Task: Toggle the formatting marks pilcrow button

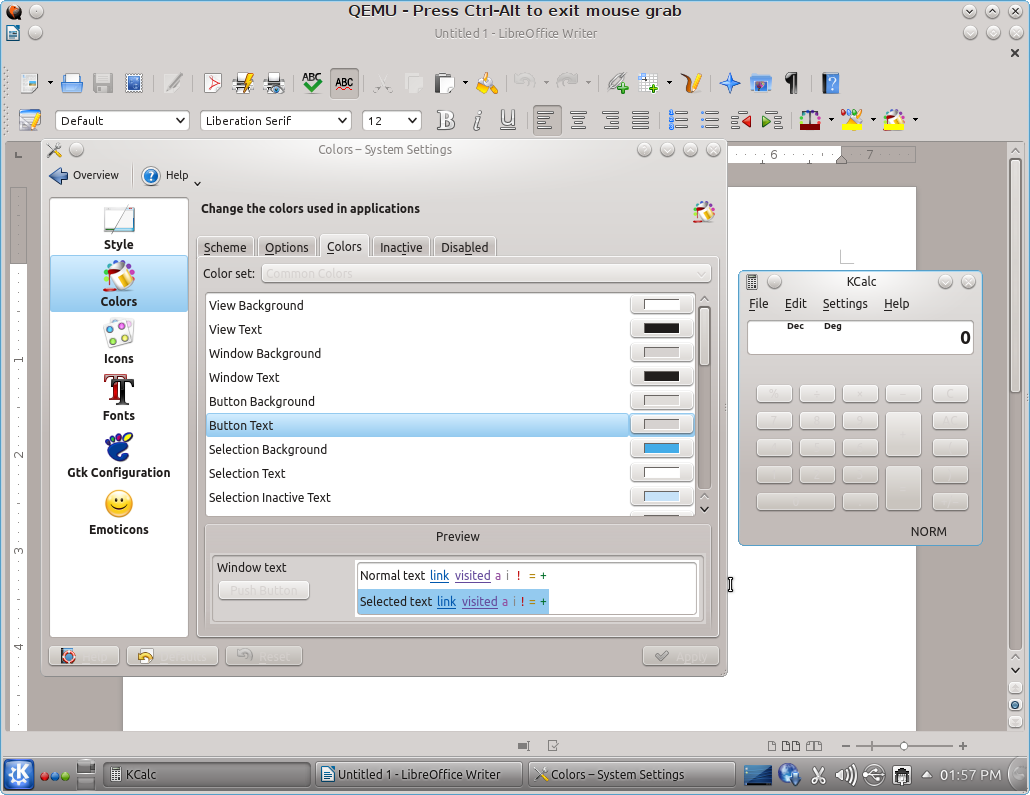Action: pyautogui.click(x=791, y=83)
